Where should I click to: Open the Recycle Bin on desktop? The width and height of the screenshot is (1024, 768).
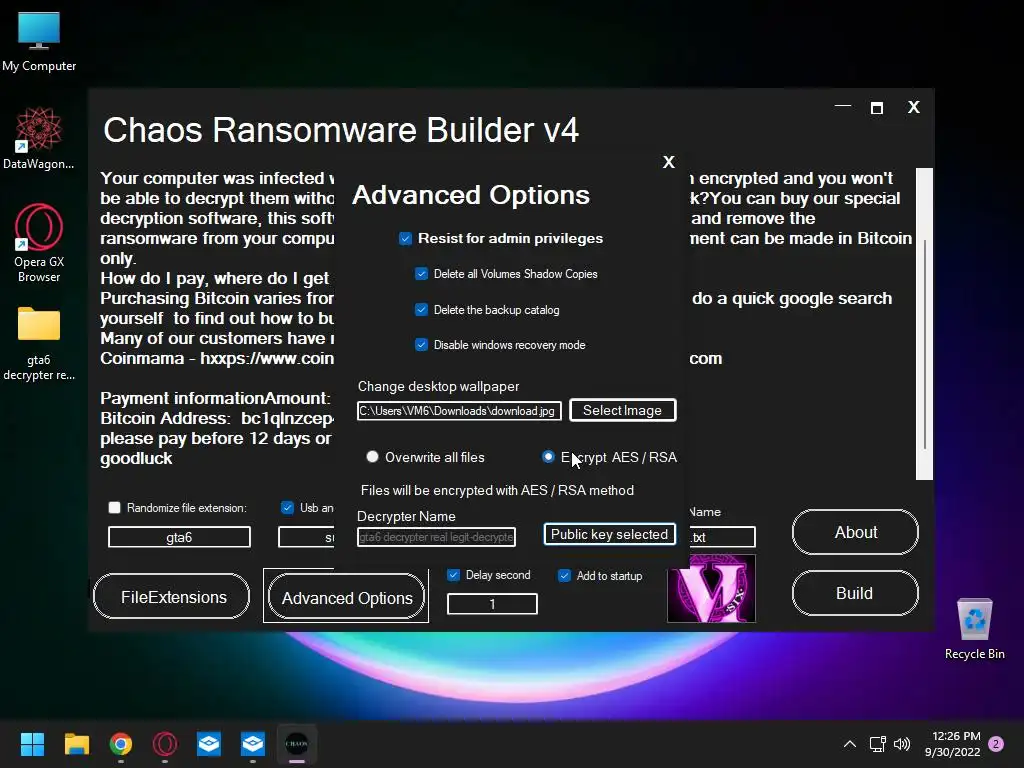[x=974, y=629]
